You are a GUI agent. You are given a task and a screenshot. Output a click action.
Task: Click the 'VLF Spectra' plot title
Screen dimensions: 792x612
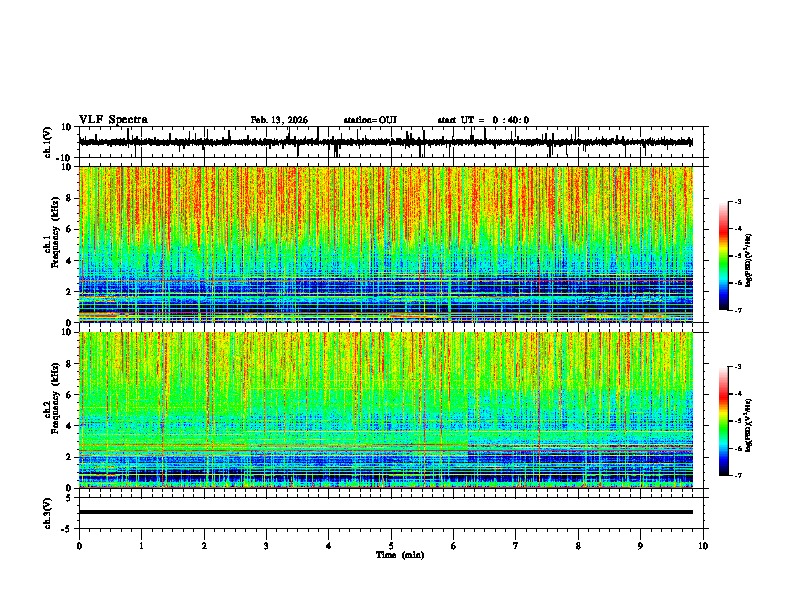[x=113, y=120]
